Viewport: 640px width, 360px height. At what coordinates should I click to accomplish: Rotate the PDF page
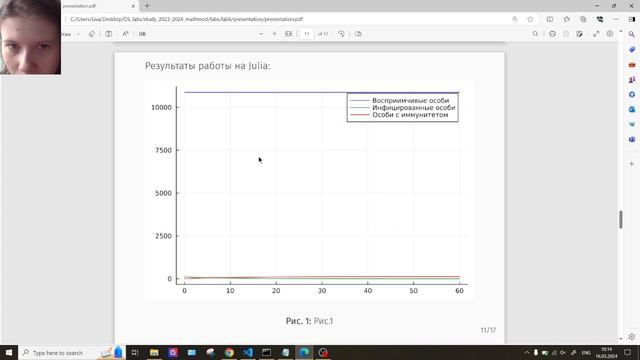[341, 34]
